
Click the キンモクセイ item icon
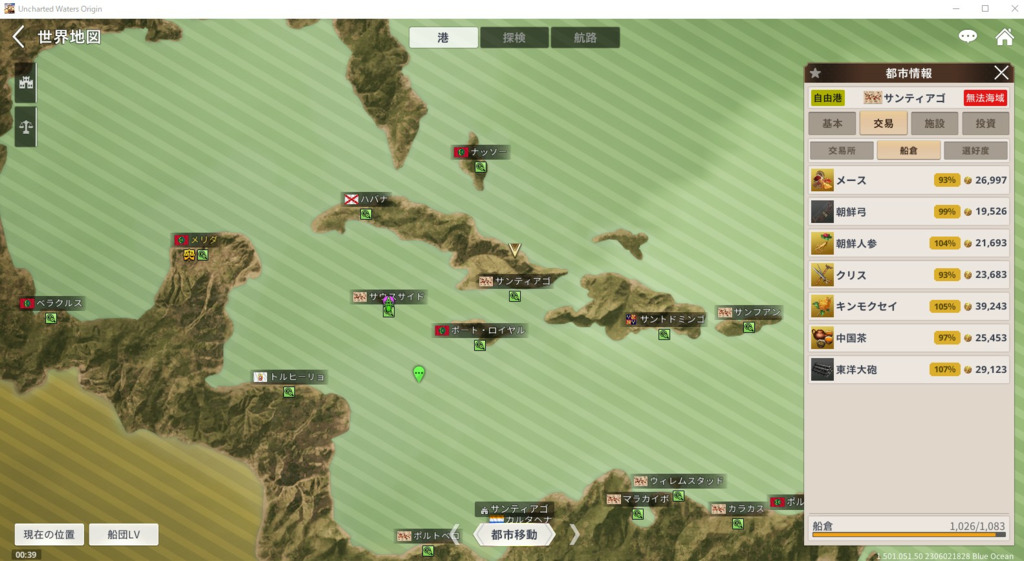point(822,306)
